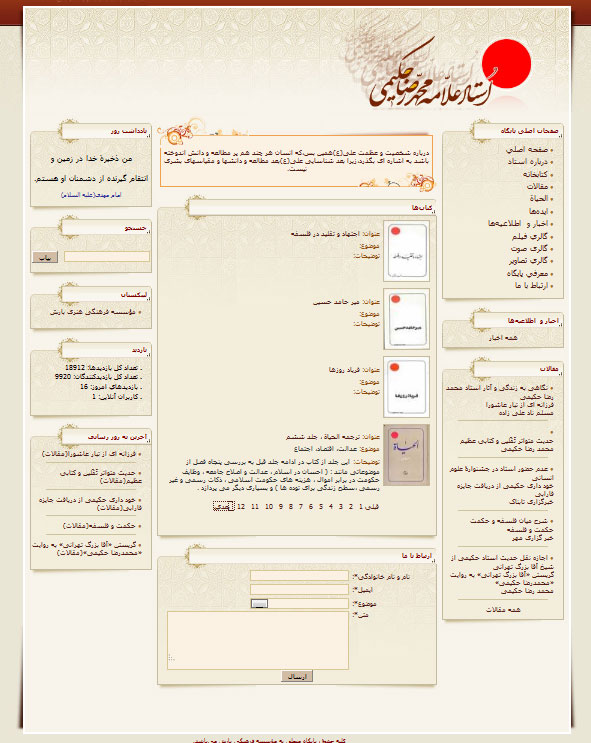Image resolution: width=591 pixels, height=743 pixels.
Task: Open the درباره استاد page
Action: click(527, 162)
